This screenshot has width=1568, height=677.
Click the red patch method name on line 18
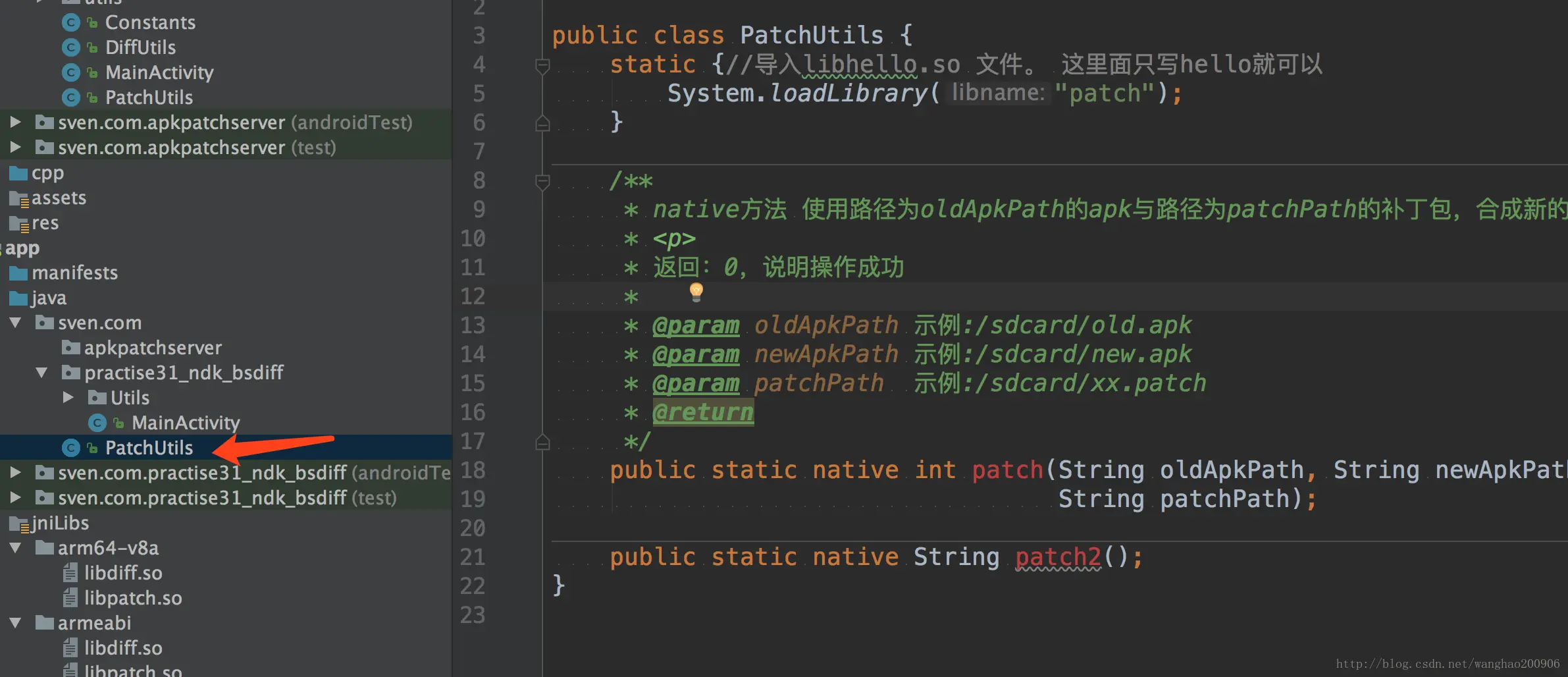[1007, 470]
